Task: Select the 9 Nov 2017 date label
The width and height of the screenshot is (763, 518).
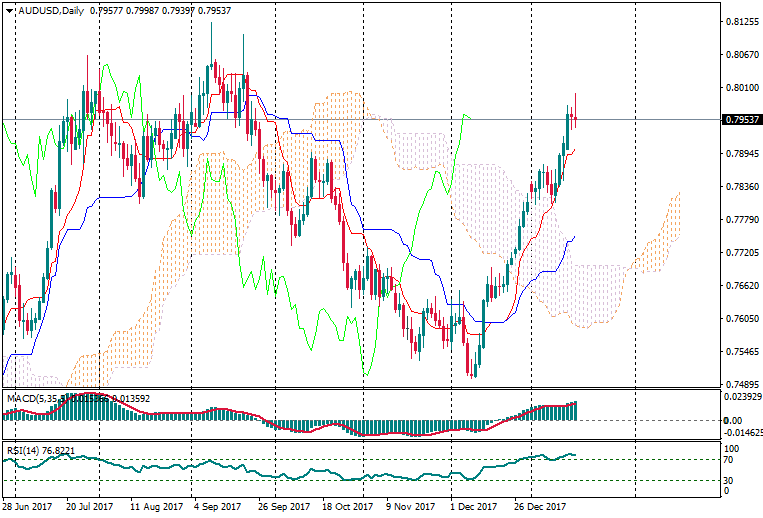Action: (409, 507)
